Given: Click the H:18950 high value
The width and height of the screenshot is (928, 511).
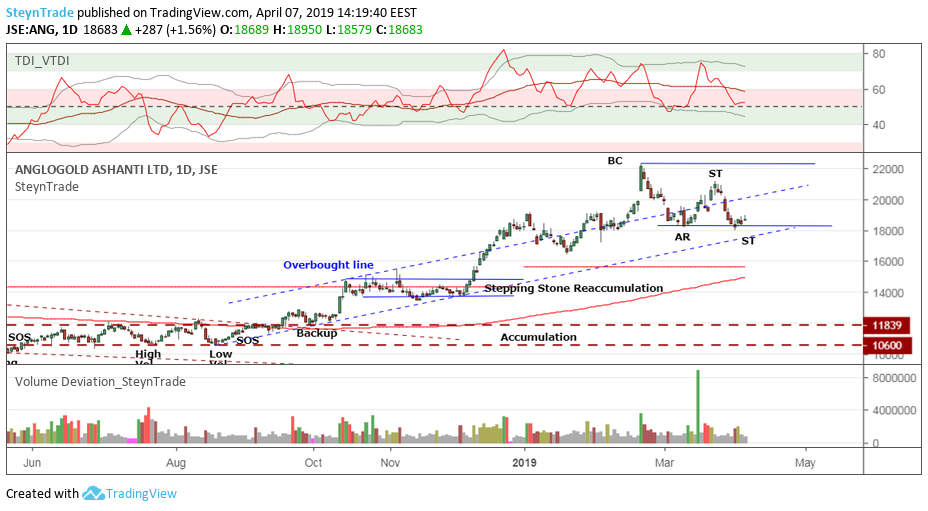Looking at the screenshot, I should pos(296,30).
